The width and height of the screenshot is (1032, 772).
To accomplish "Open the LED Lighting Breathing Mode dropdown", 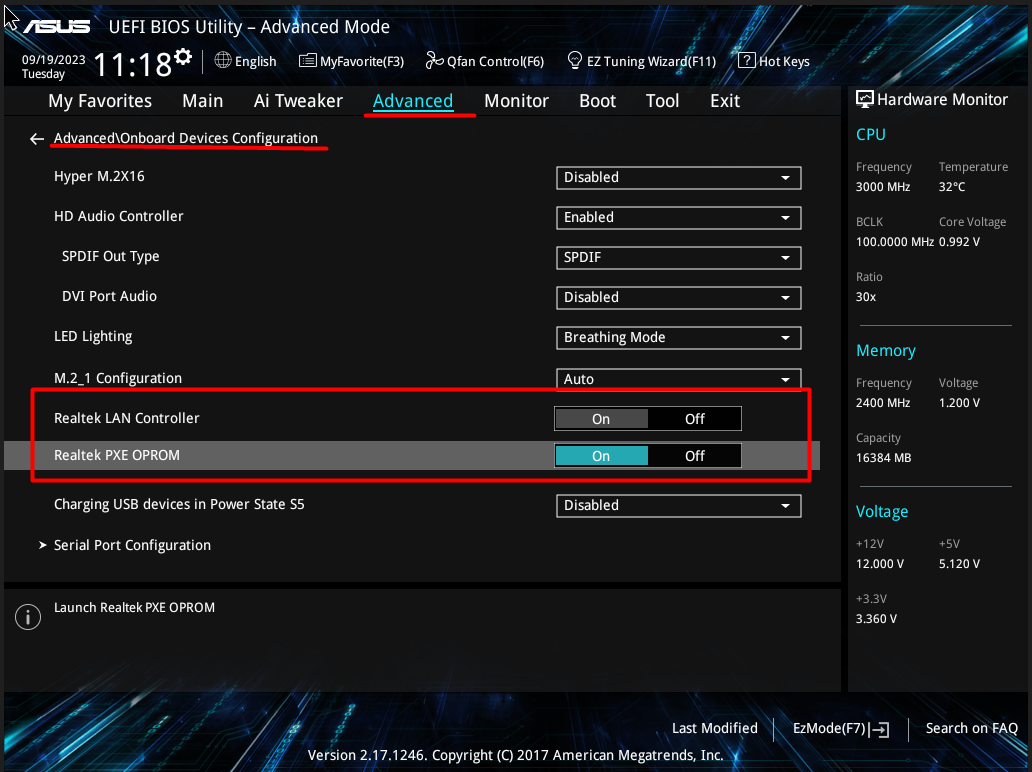I will pyautogui.click(x=678, y=338).
